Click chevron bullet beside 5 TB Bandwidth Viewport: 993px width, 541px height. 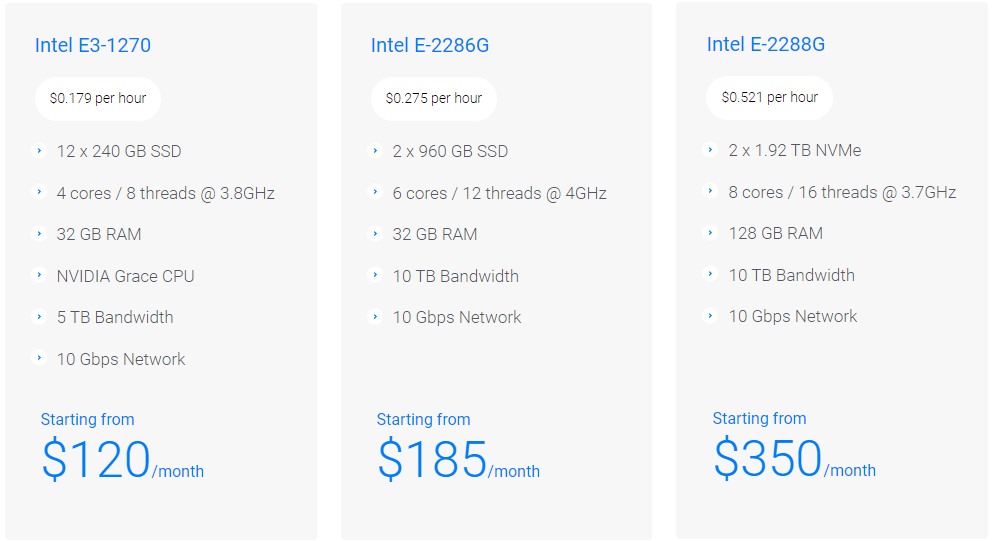39,316
